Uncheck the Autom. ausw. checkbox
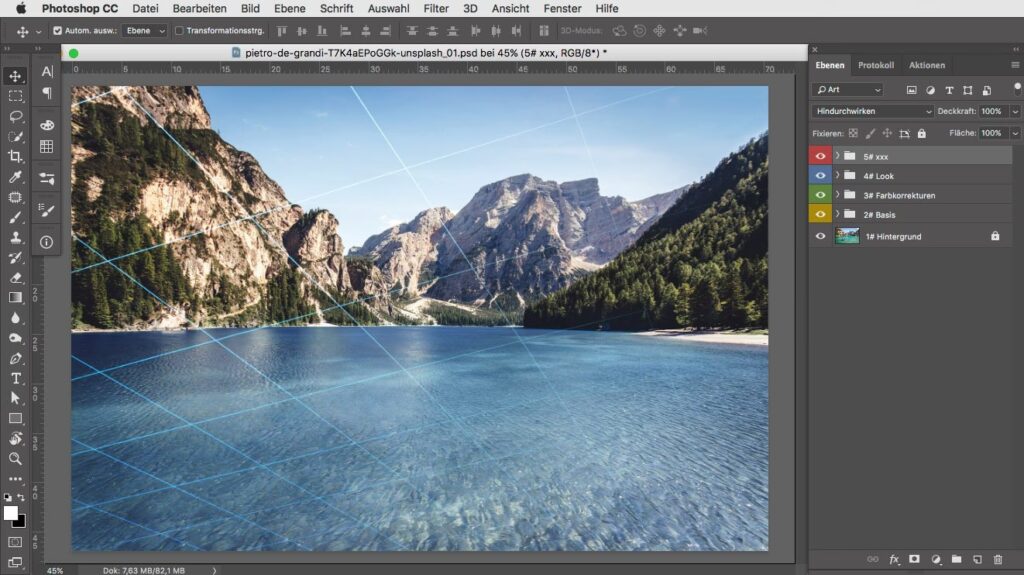 (57, 31)
